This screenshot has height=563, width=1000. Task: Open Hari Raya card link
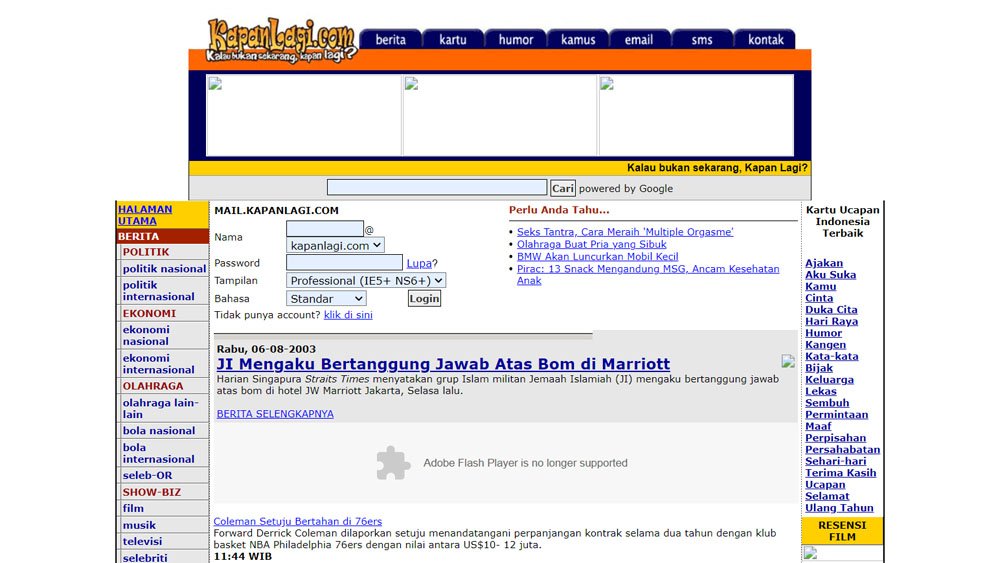coord(832,321)
